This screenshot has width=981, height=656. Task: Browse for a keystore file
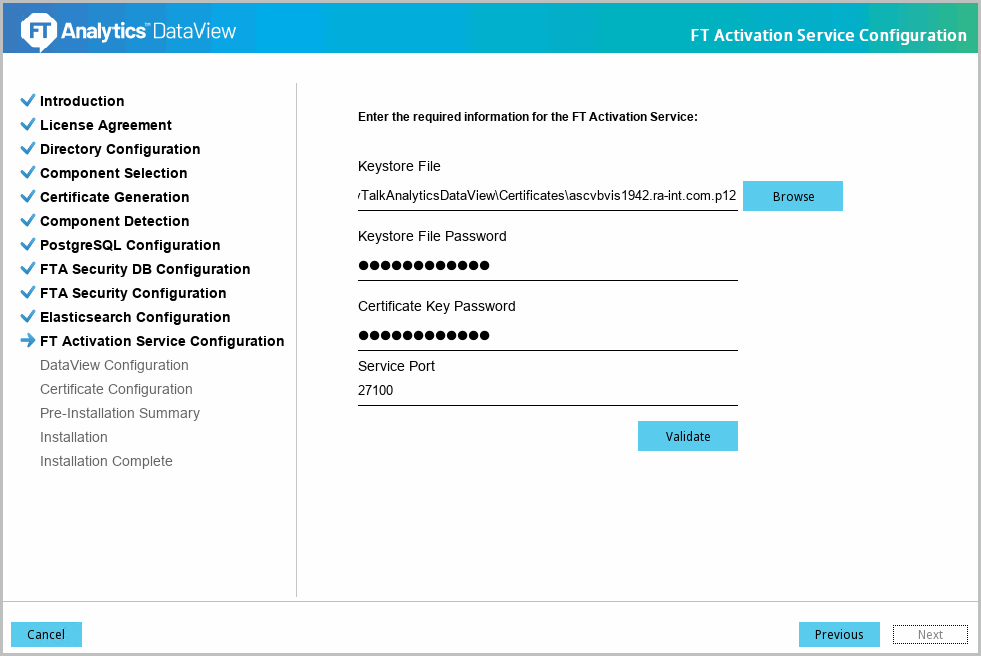coord(793,196)
